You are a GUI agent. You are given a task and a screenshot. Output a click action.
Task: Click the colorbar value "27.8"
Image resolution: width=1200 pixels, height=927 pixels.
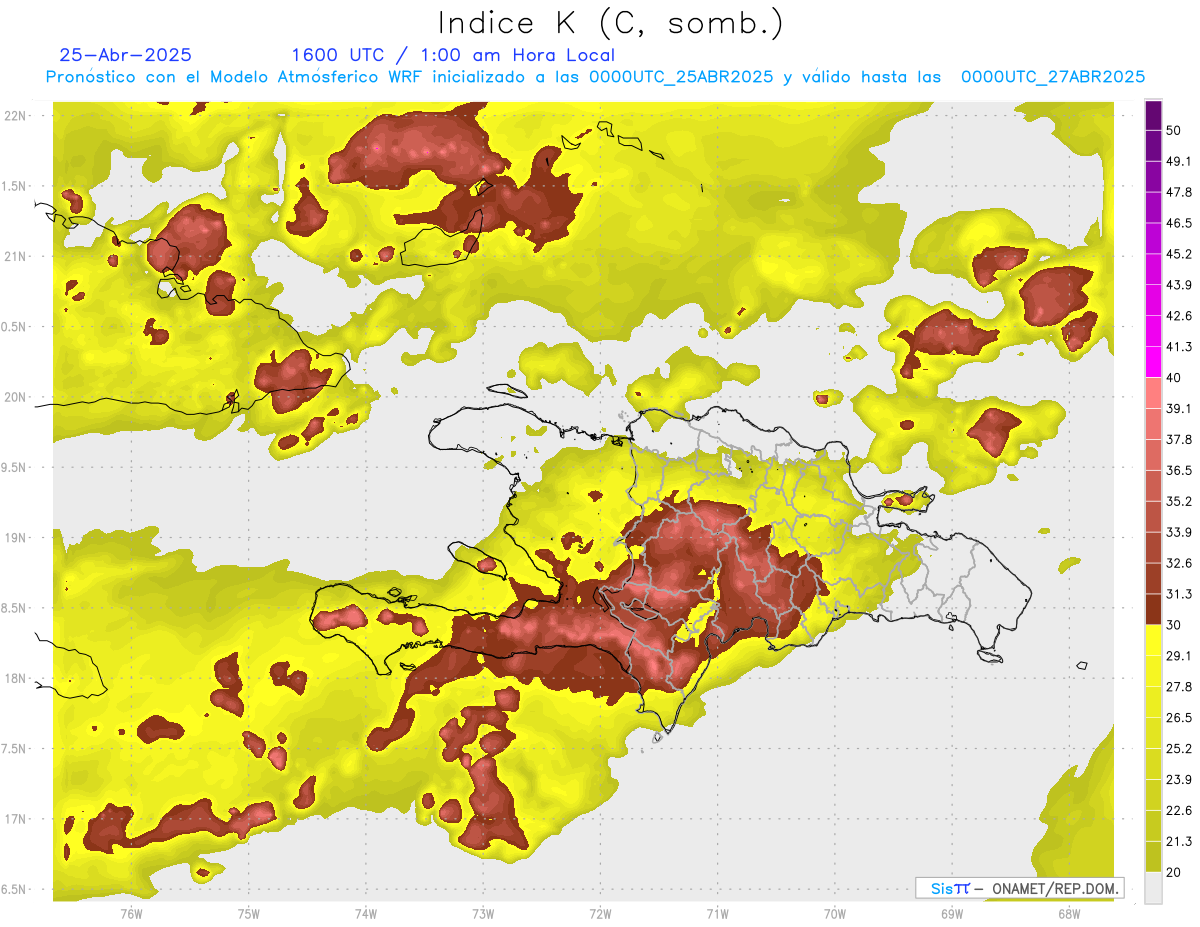1180,687
